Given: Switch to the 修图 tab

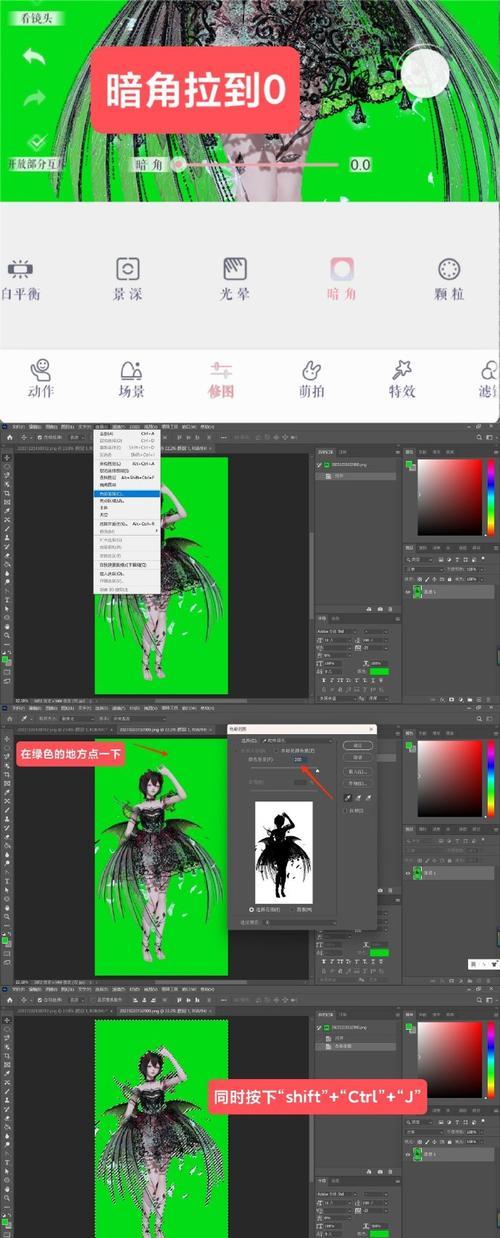Looking at the screenshot, I should (x=222, y=378).
